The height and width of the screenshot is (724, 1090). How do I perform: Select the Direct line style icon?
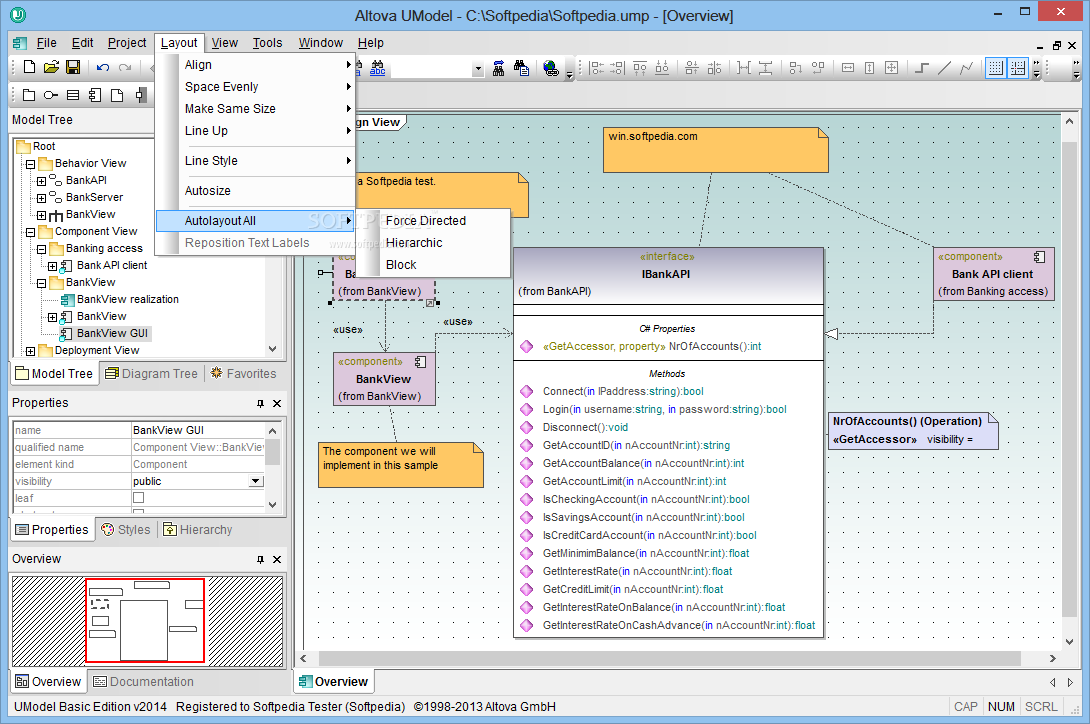pyautogui.click(x=944, y=68)
